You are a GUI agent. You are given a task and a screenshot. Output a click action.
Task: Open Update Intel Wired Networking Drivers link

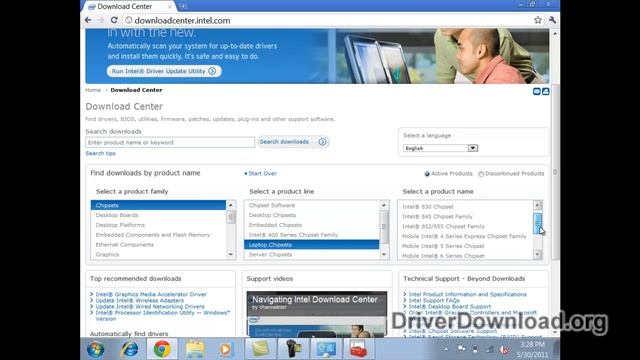[150, 307]
